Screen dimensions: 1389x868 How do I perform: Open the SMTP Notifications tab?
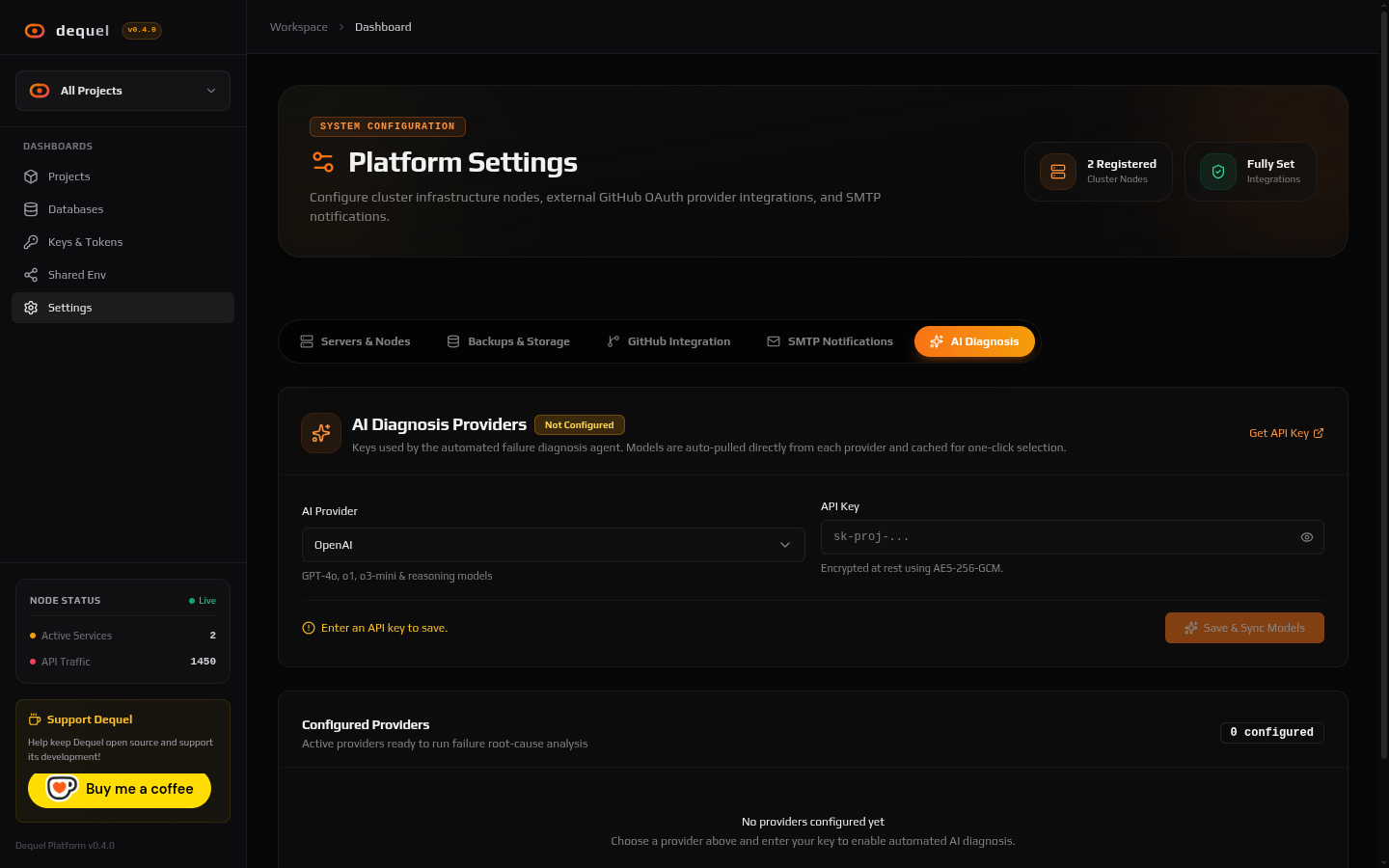click(830, 341)
